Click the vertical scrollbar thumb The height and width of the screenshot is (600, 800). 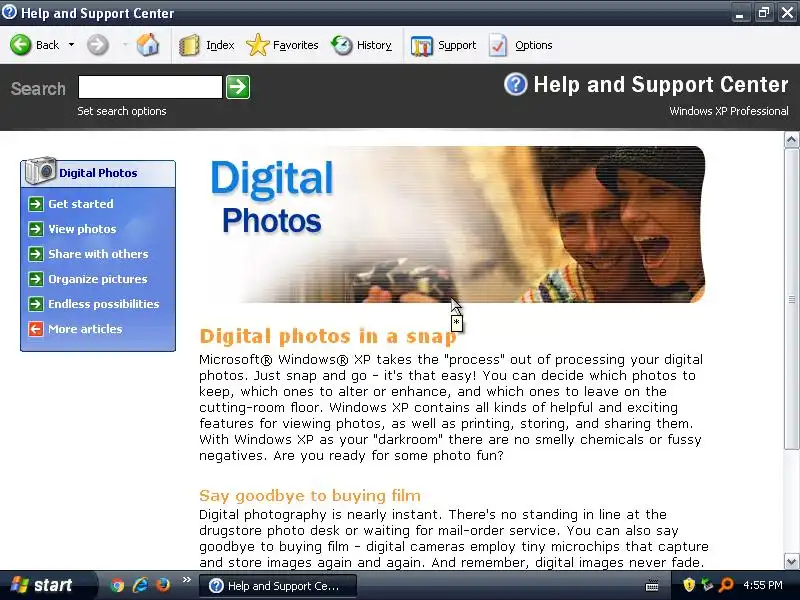pyautogui.click(x=791, y=299)
